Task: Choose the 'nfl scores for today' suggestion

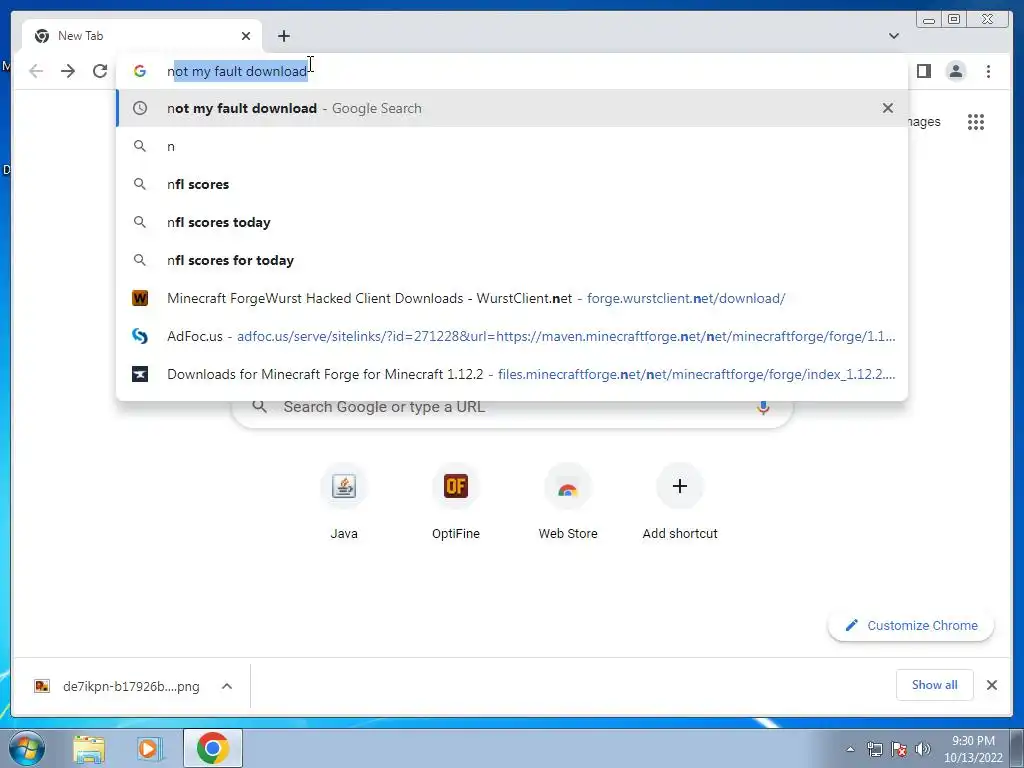Action: coord(512,260)
